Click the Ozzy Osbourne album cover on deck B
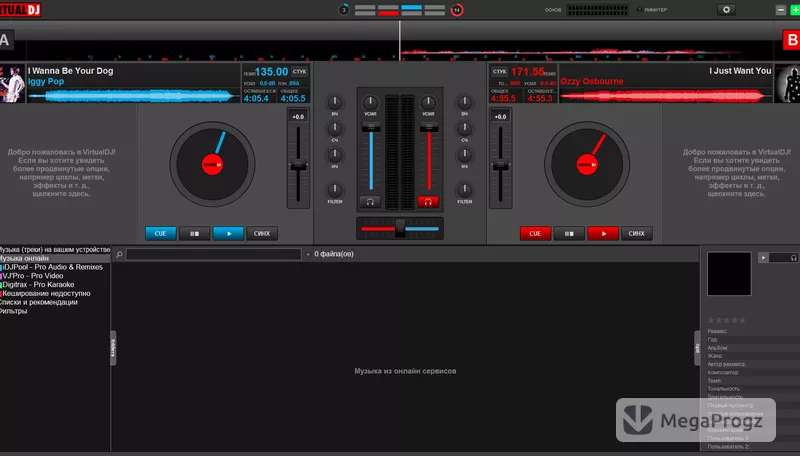The height and width of the screenshot is (456, 800). (x=787, y=83)
